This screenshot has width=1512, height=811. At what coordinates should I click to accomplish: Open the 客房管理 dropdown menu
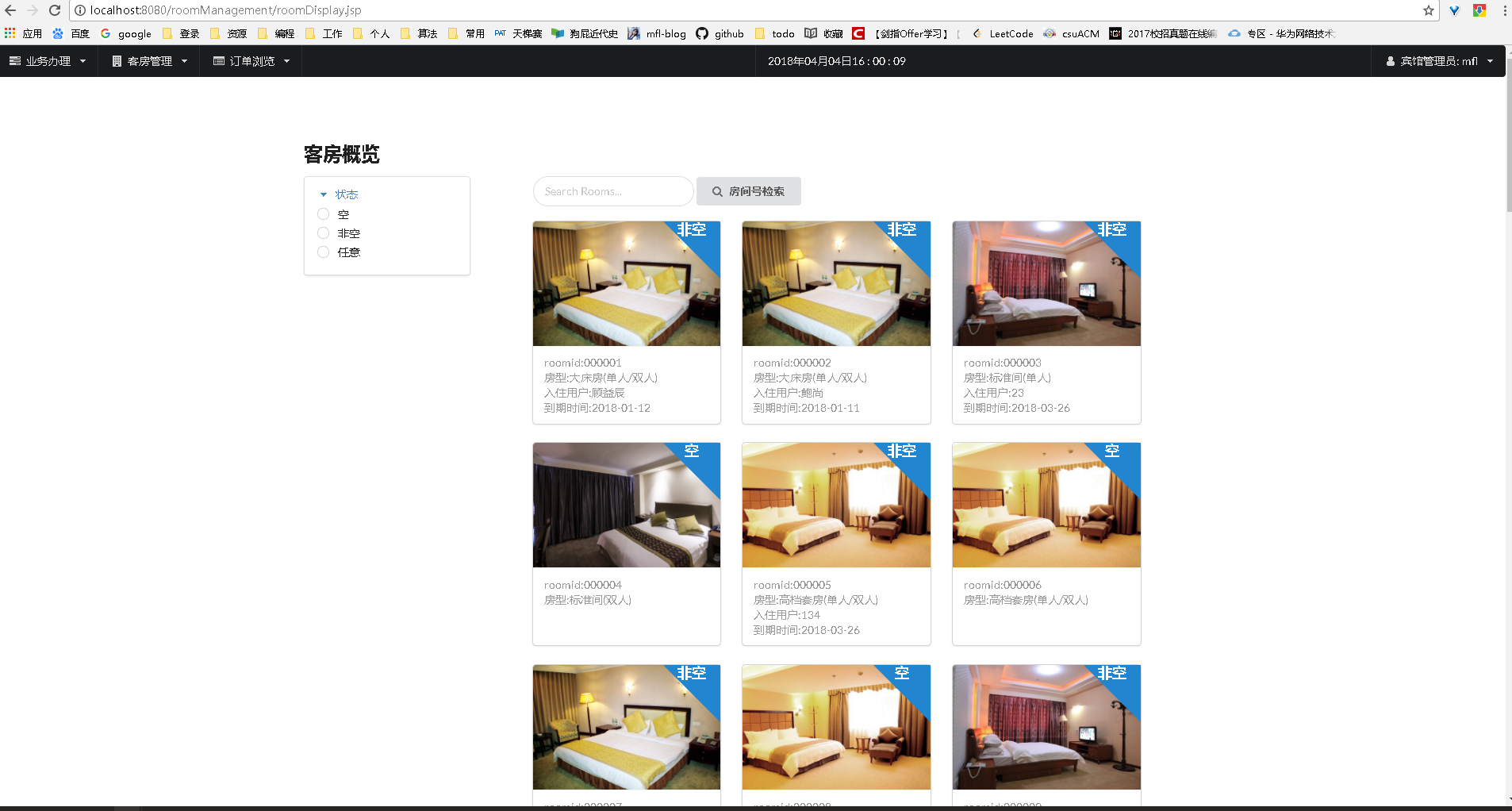pyautogui.click(x=150, y=61)
